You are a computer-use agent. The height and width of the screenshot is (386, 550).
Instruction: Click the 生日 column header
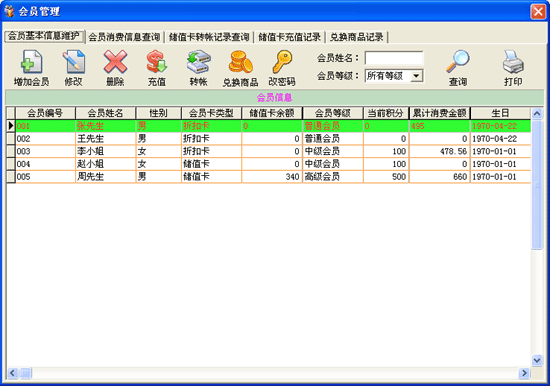pyautogui.click(x=501, y=113)
